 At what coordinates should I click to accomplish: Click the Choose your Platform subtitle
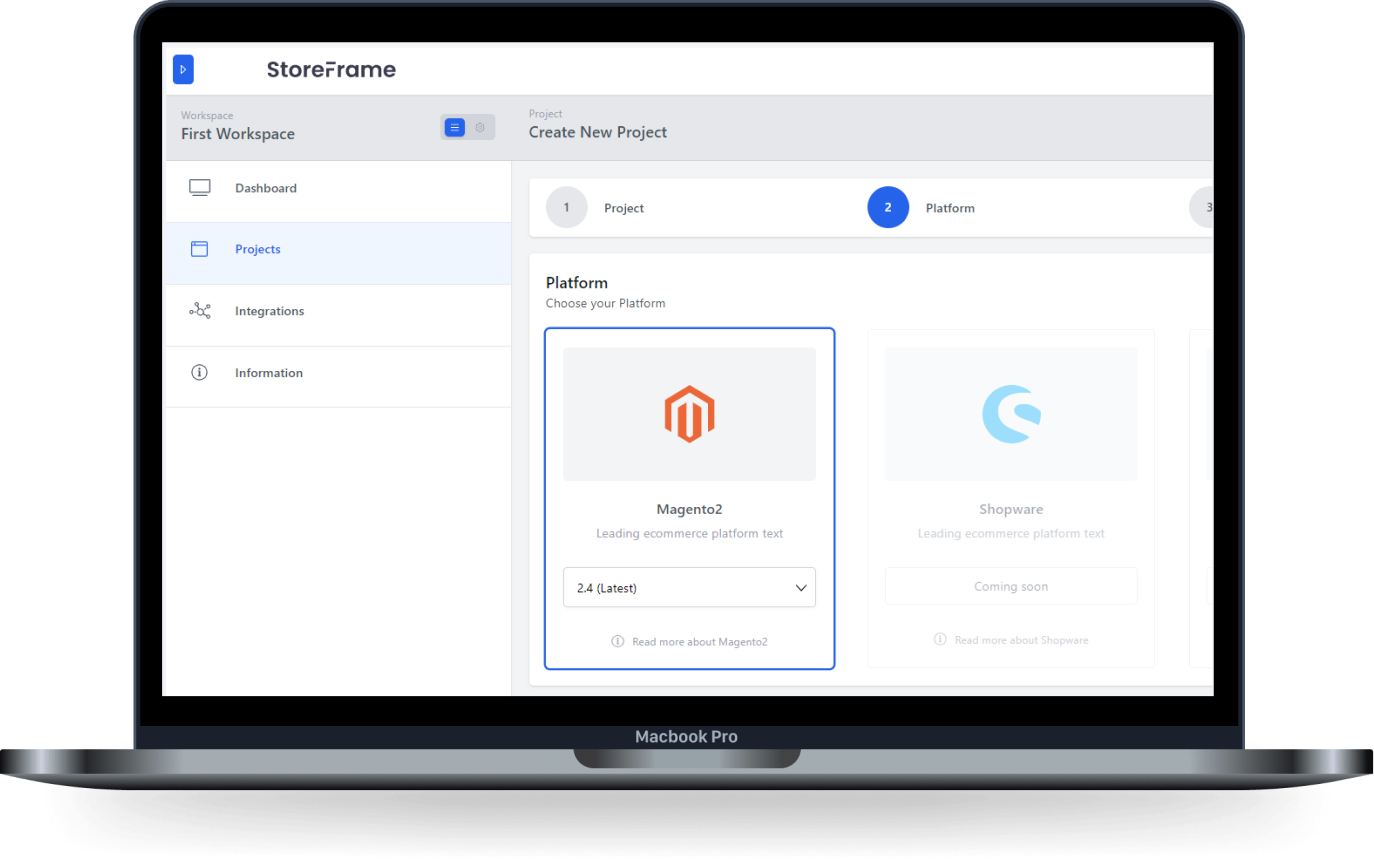click(605, 303)
